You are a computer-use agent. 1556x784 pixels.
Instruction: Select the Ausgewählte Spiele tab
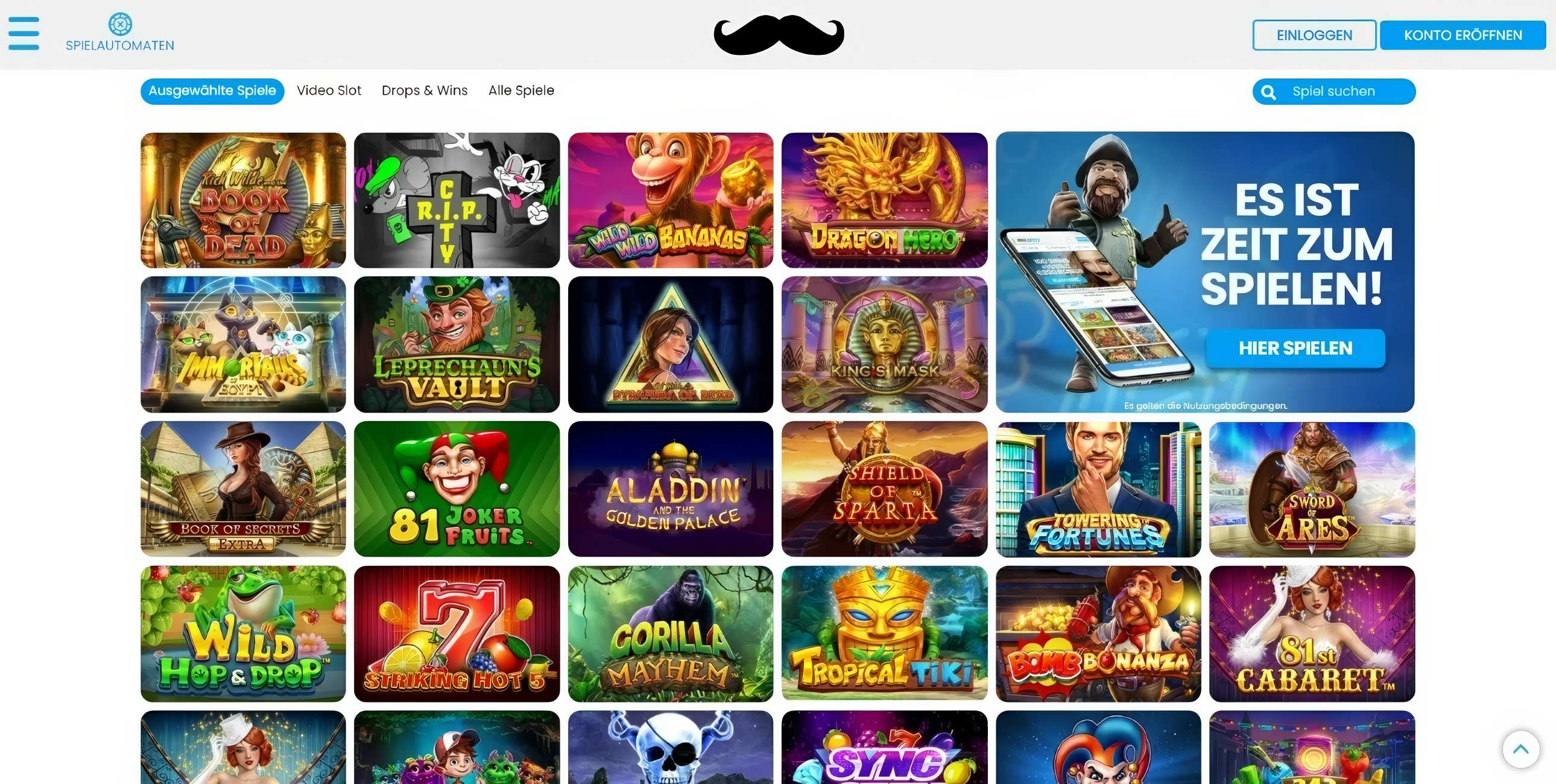point(212,91)
